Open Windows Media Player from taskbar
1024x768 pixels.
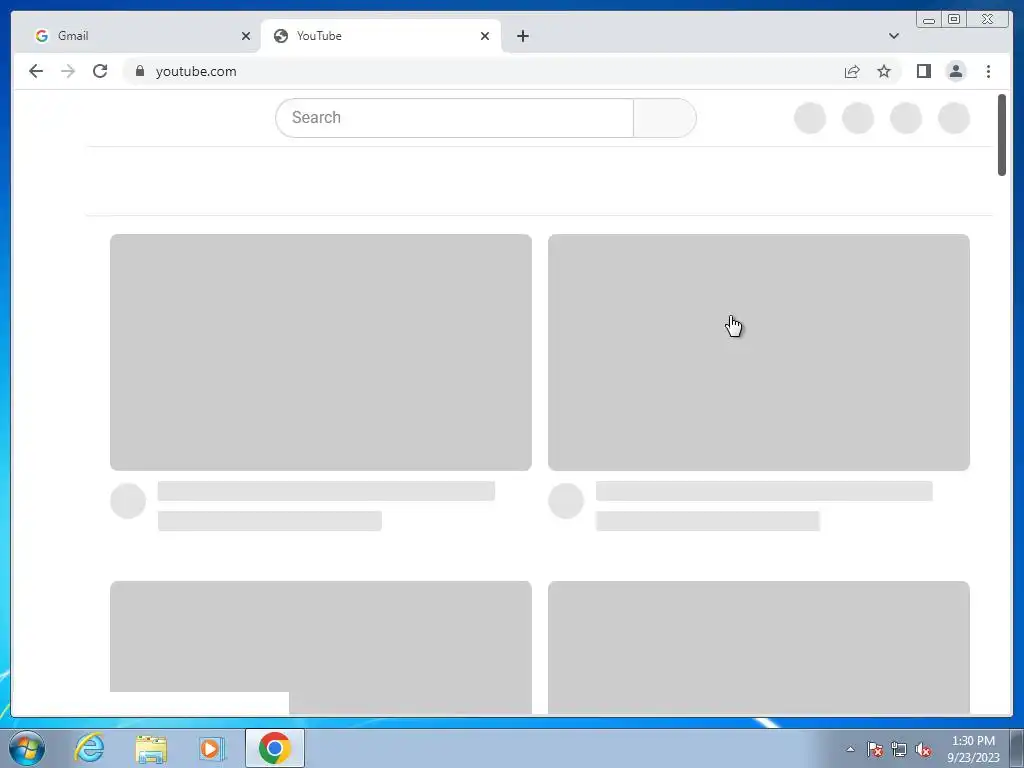[212, 748]
